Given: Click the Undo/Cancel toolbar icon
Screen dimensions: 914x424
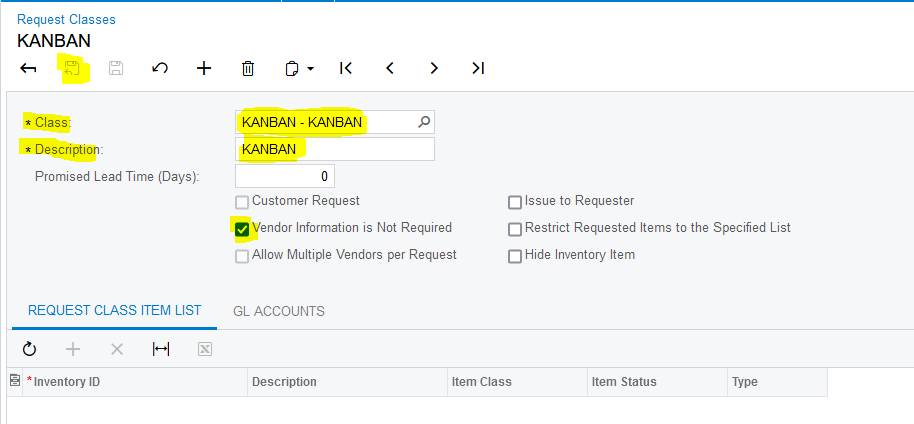Looking at the screenshot, I should tap(160, 69).
